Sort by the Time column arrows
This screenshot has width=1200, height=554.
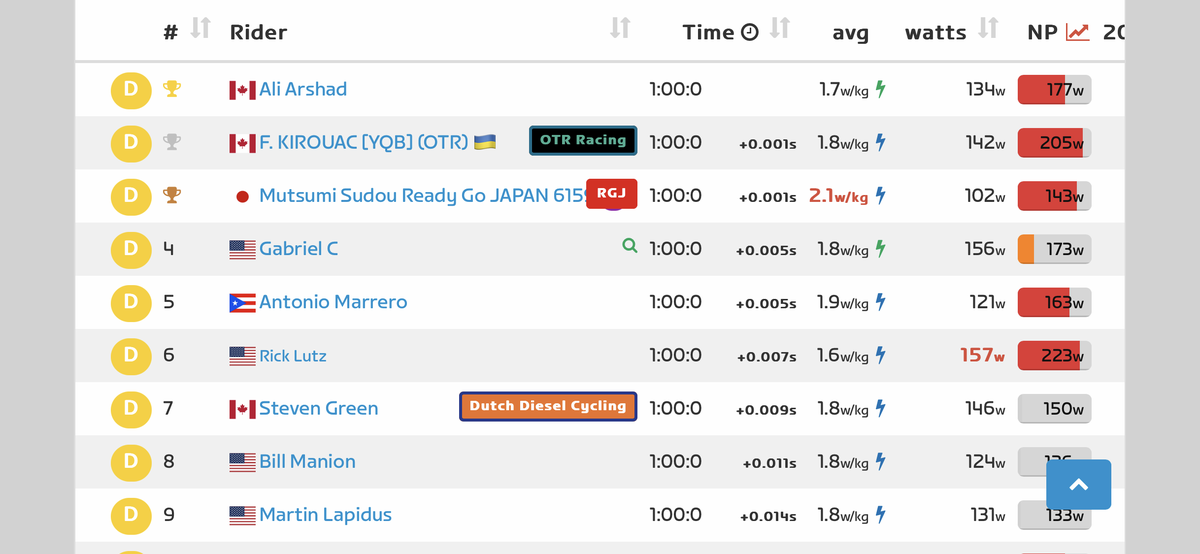coord(780,29)
